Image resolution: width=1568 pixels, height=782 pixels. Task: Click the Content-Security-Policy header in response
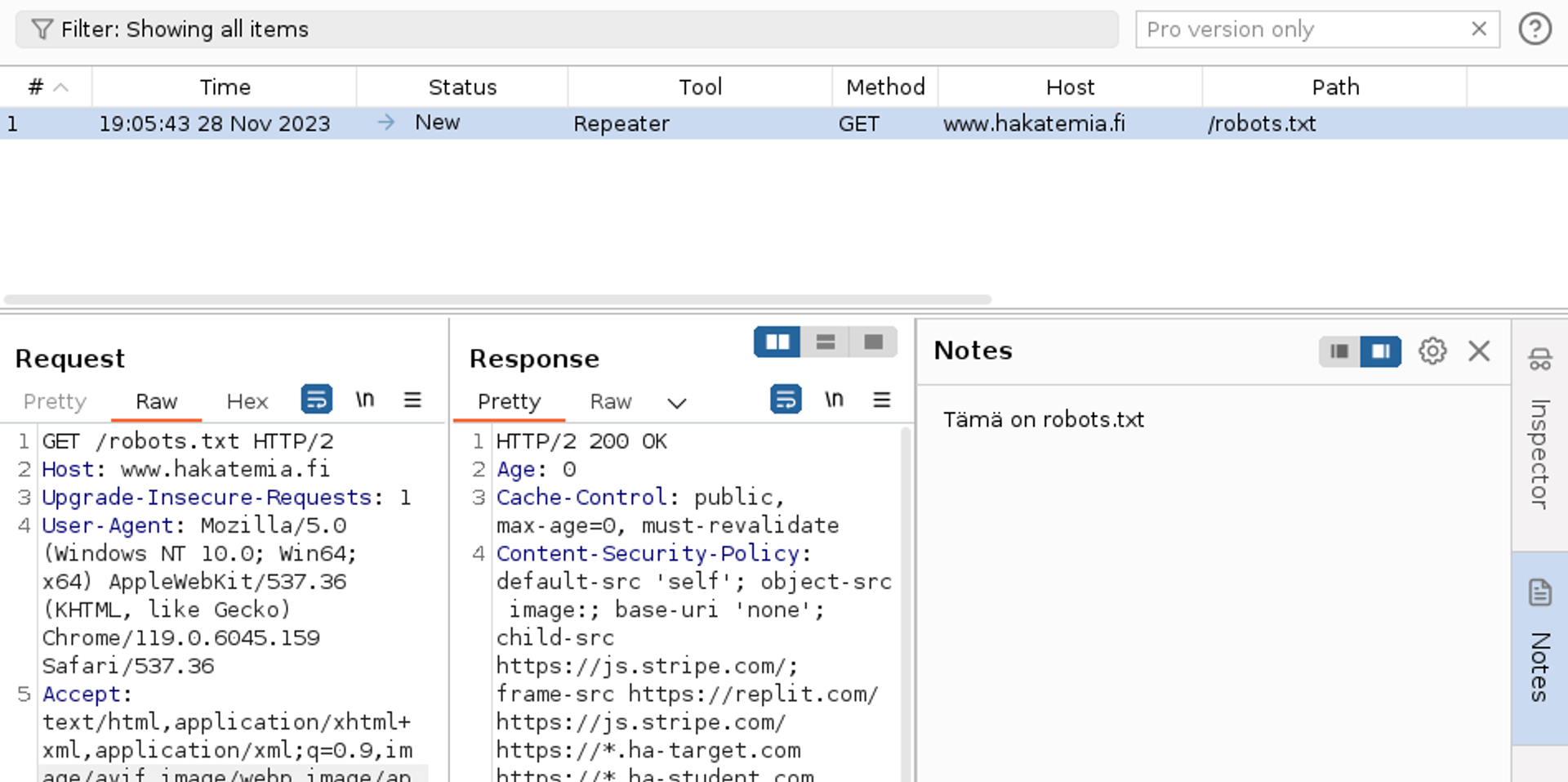click(648, 553)
